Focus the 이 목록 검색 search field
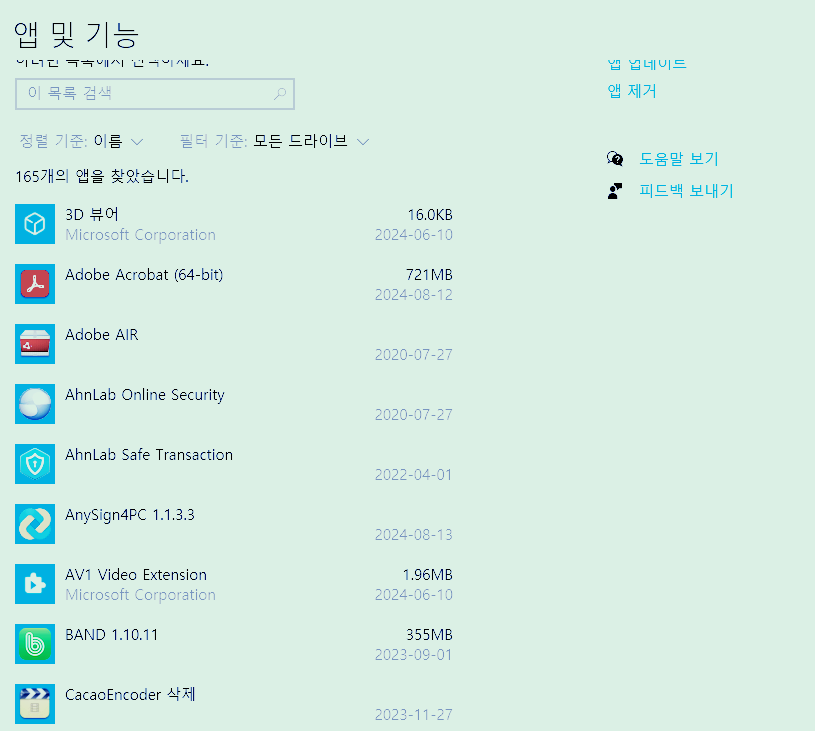815x731 pixels. [155, 94]
